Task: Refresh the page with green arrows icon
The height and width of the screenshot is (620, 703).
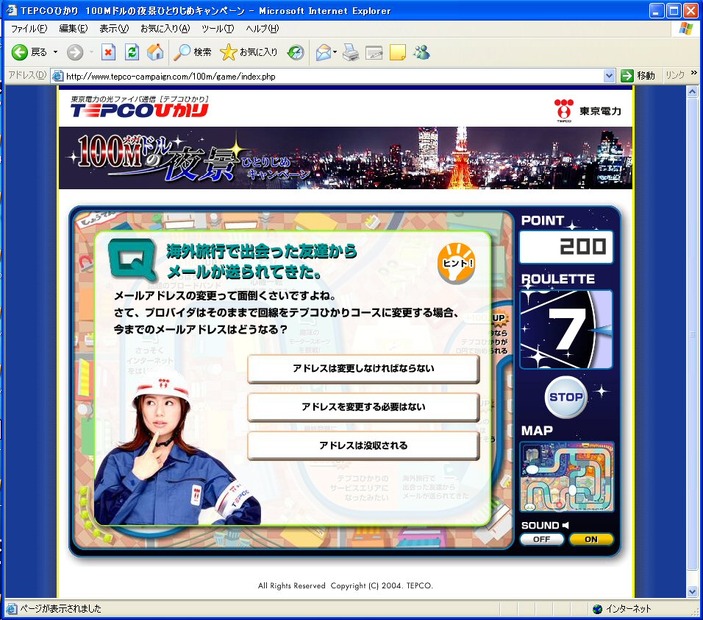Action: (132, 52)
